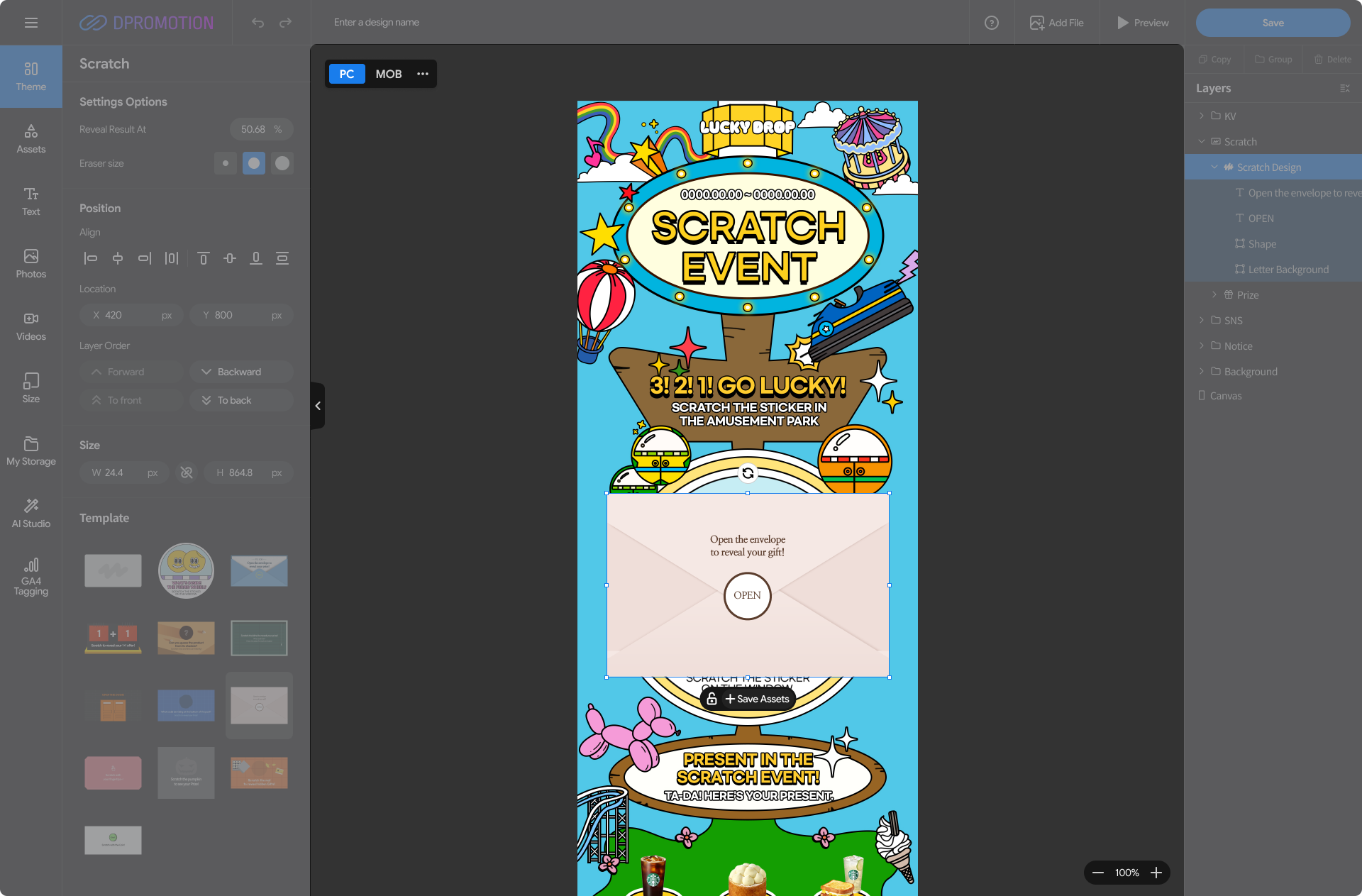Expand the Prize layer group
The image size is (1362, 896).
(x=1214, y=294)
